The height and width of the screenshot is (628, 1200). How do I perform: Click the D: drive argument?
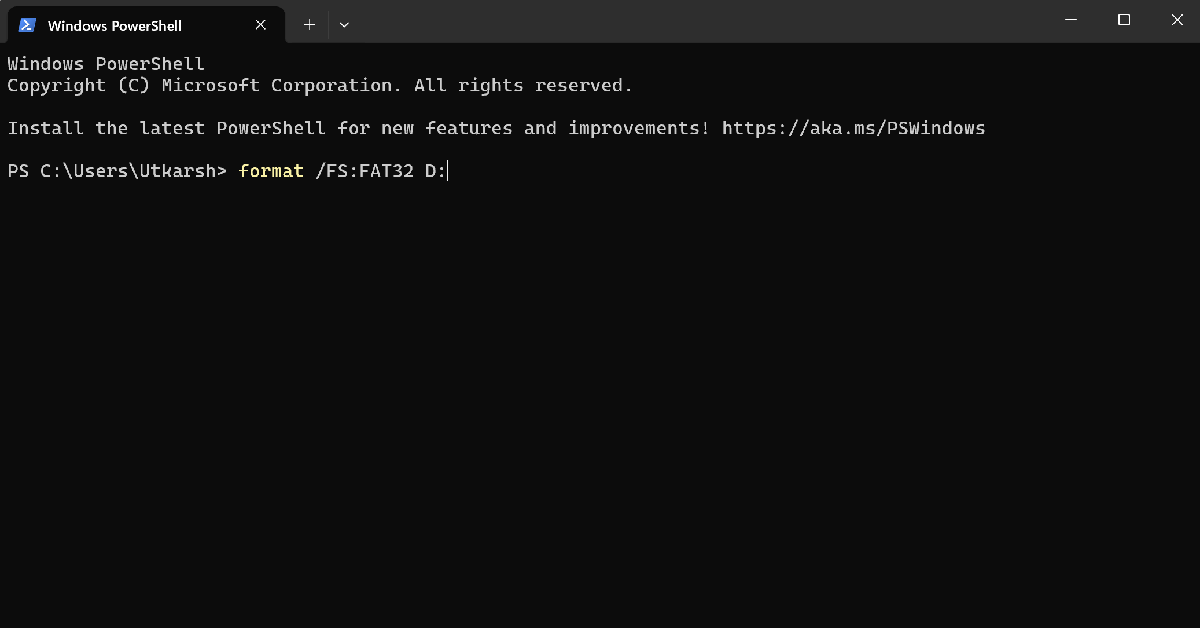tap(435, 171)
